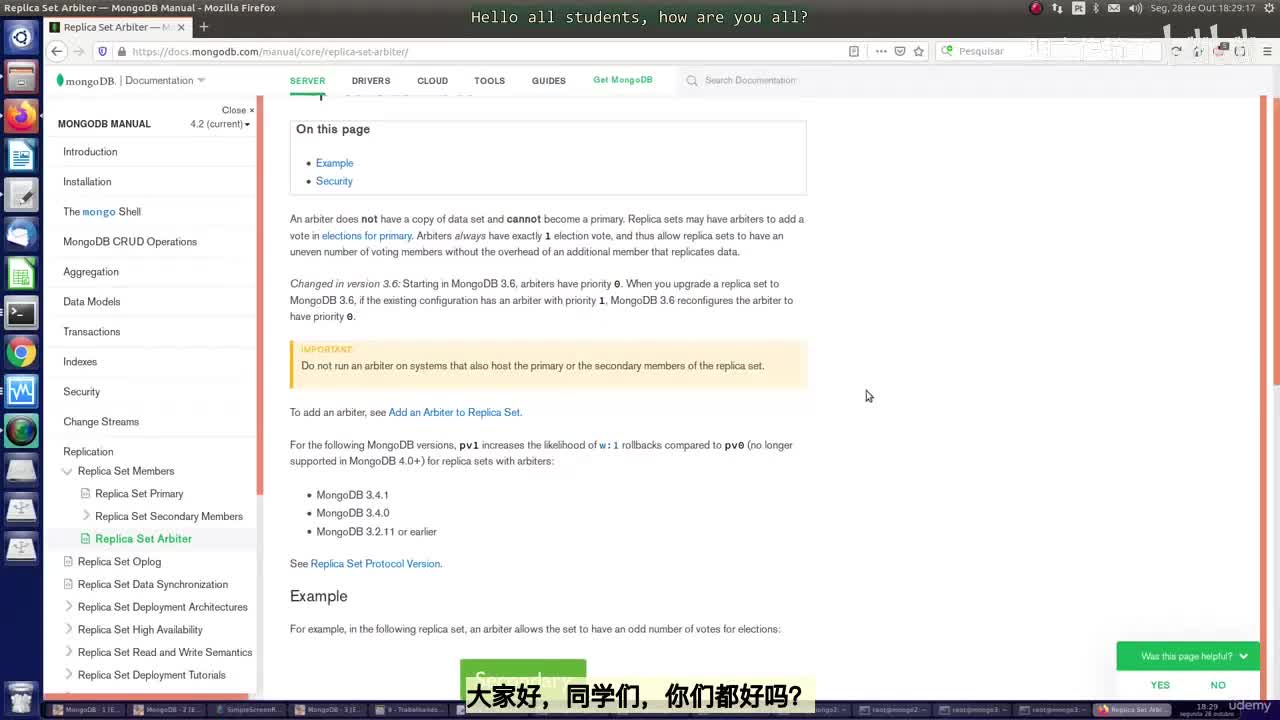Click the MongoDB leaf logo
The height and width of the screenshot is (720, 1280).
(60, 80)
